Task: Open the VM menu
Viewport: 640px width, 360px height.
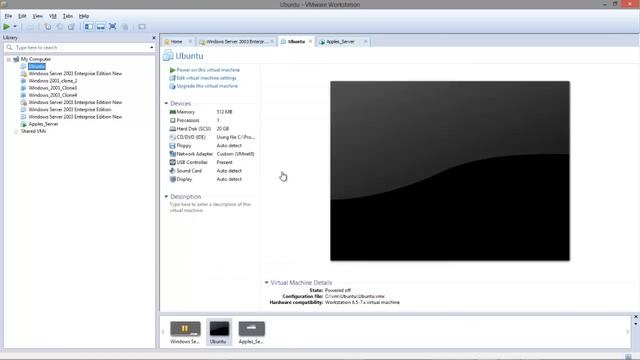Action: [x=53, y=16]
